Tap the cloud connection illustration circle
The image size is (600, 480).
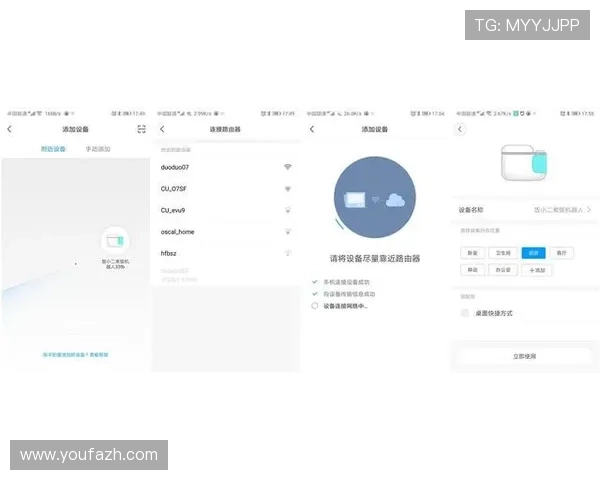(375, 197)
